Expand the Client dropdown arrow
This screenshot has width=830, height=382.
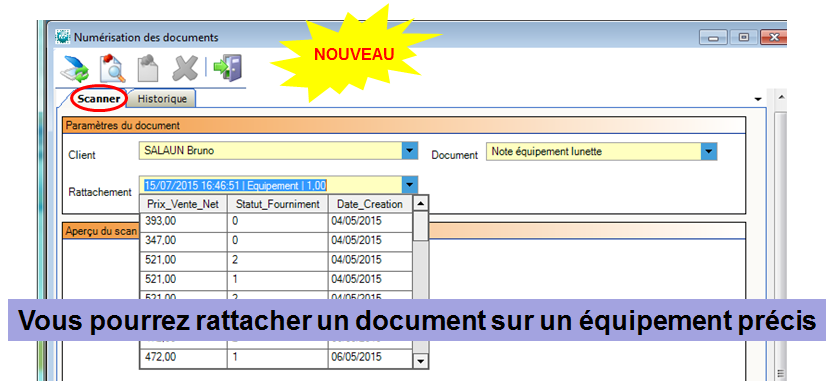click(409, 151)
